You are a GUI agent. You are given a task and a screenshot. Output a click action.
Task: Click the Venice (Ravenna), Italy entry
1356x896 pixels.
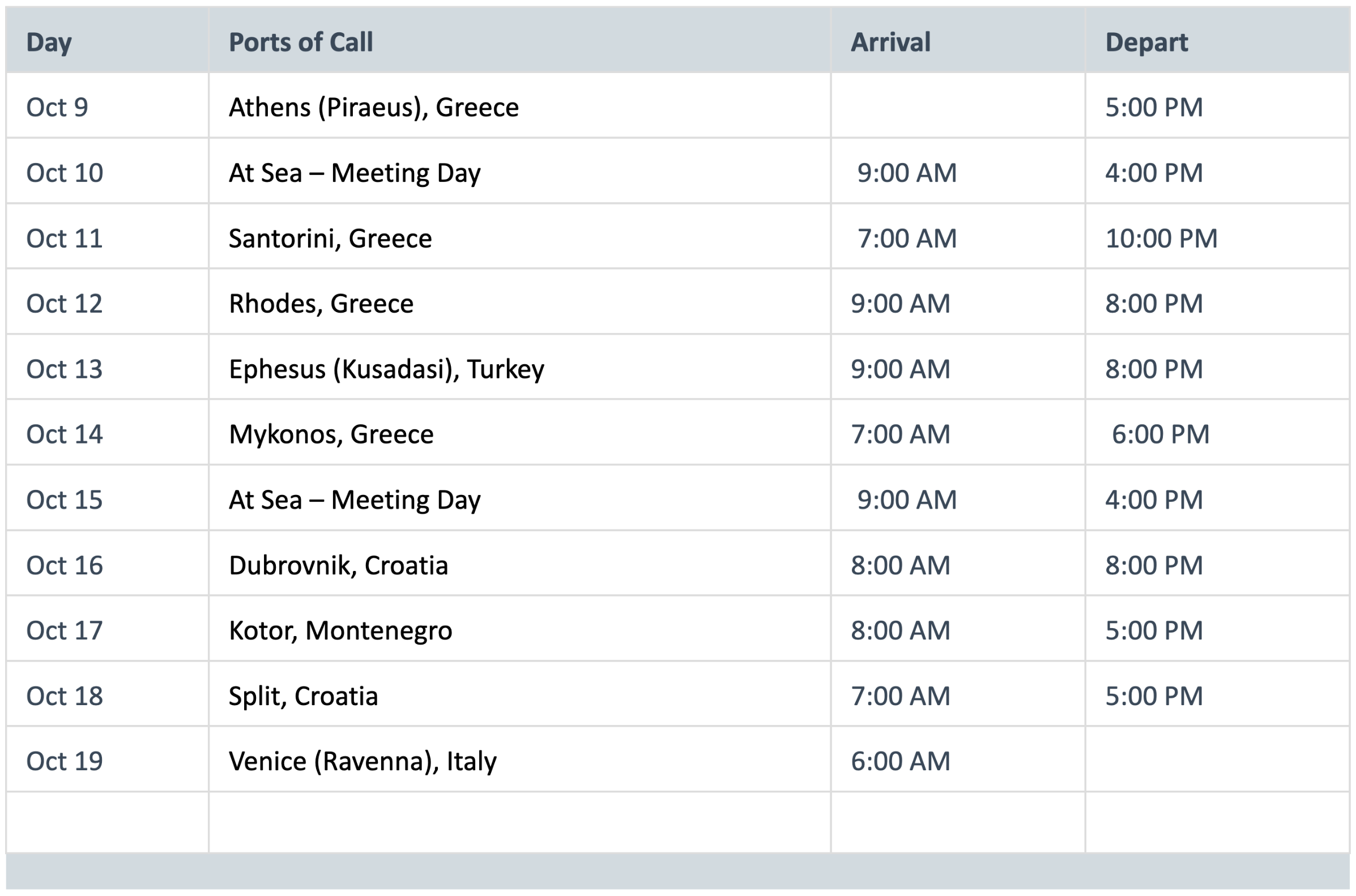363,761
